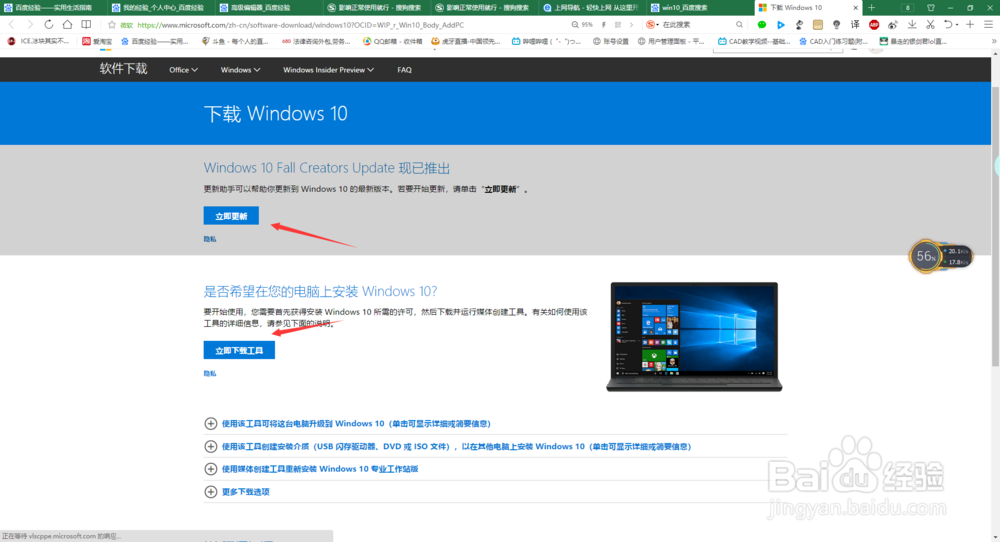1000x542 pixels.
Task: Open the red ABP adblock icon
Action: tap(874, 25)
